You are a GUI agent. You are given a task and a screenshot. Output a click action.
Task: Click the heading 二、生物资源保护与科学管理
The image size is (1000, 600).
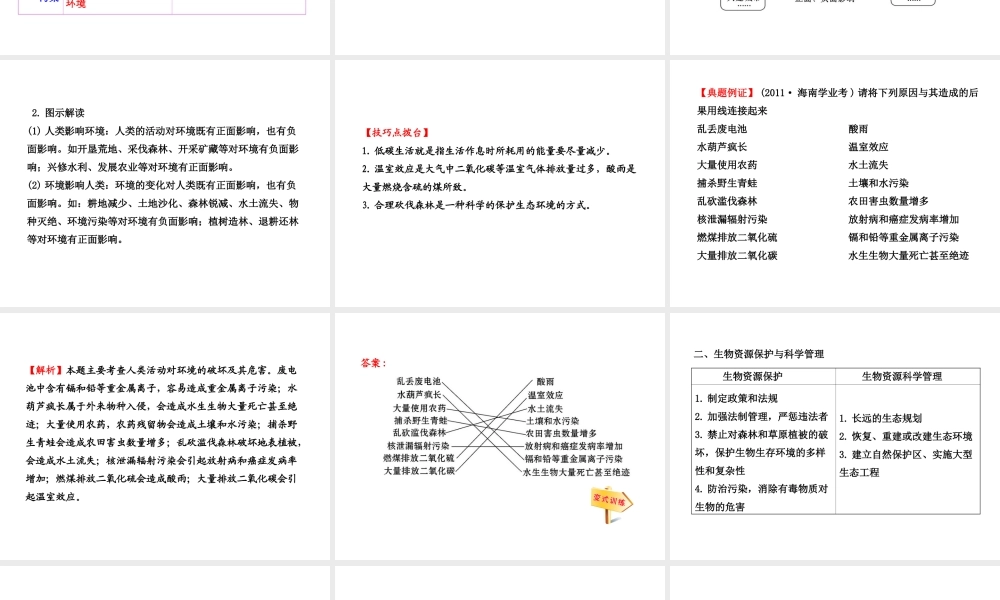click(x=759, y=354)
